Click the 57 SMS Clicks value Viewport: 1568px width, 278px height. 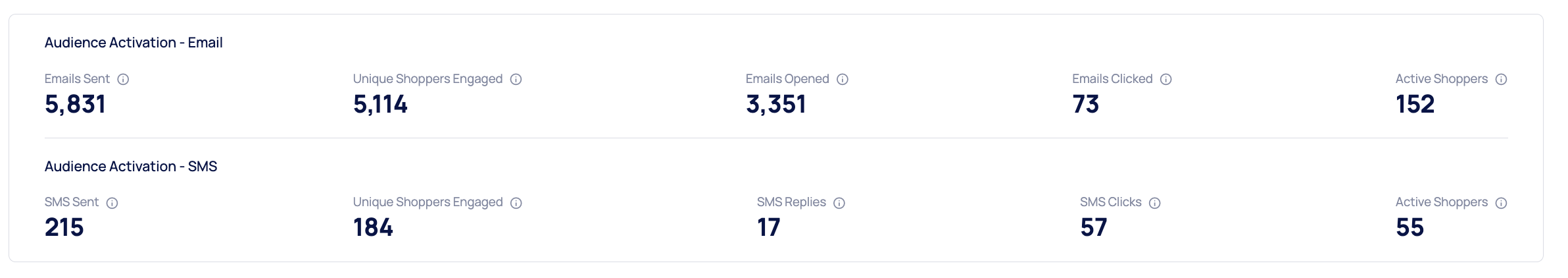tap(1094, 227)
